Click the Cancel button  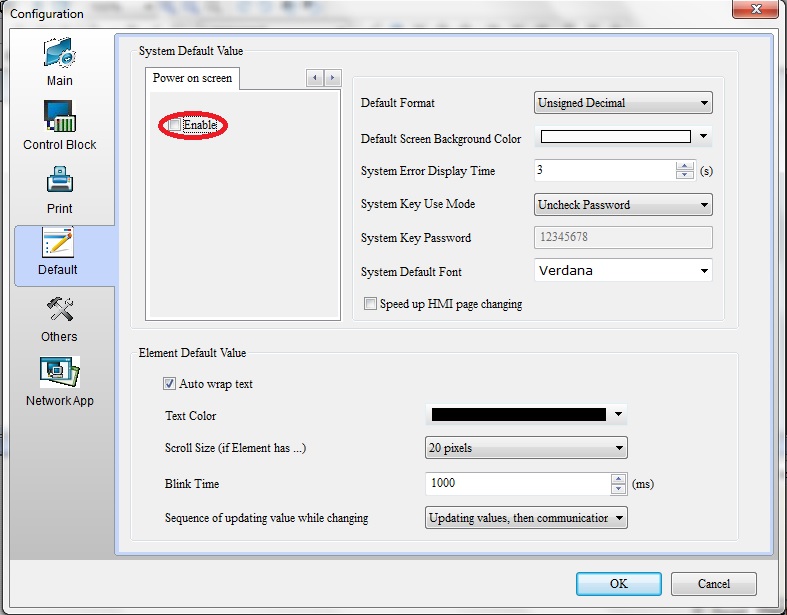713,584
